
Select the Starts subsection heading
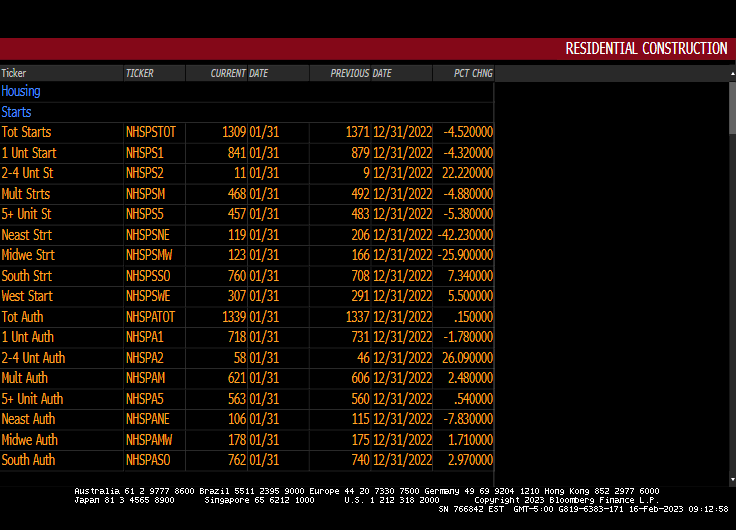tap(16, 112)
